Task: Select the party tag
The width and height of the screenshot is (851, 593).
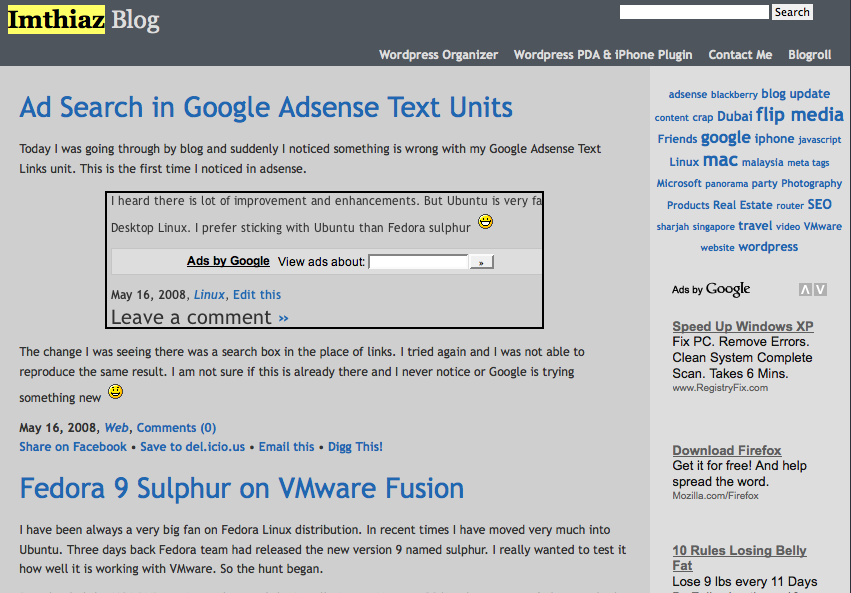Action: coord(764,183)
